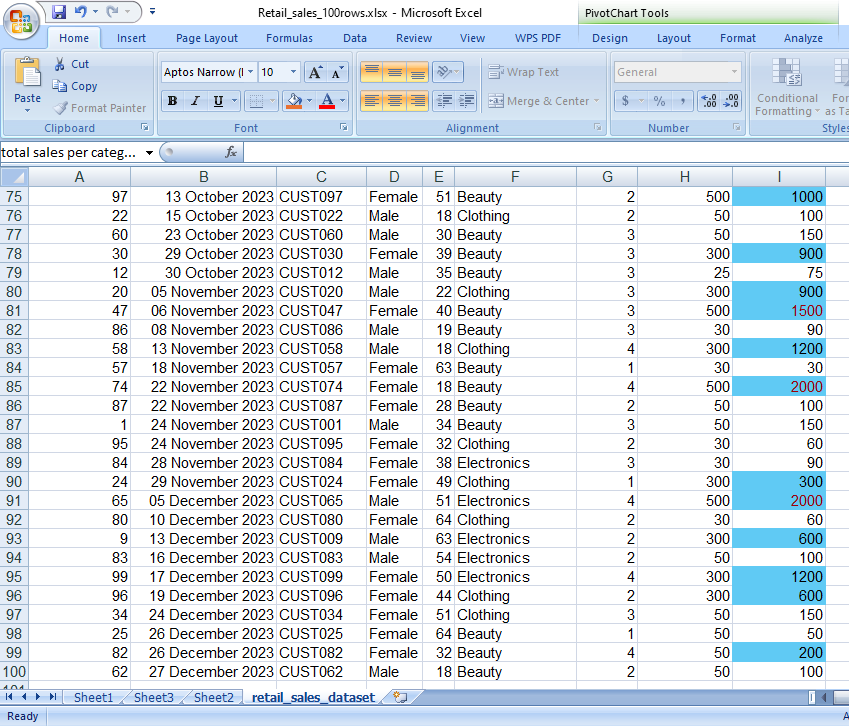Expand the font color palette arrow

tap(342, 101)
